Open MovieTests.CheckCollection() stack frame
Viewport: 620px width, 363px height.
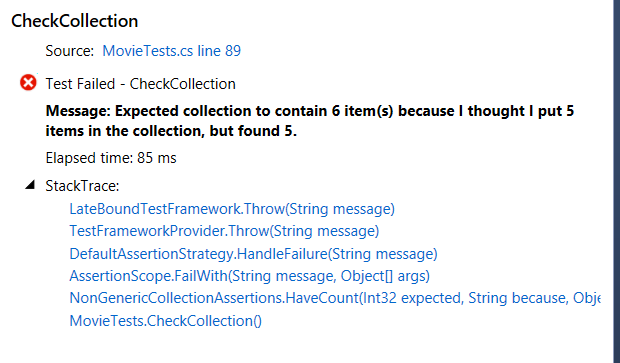pos(166,321)
